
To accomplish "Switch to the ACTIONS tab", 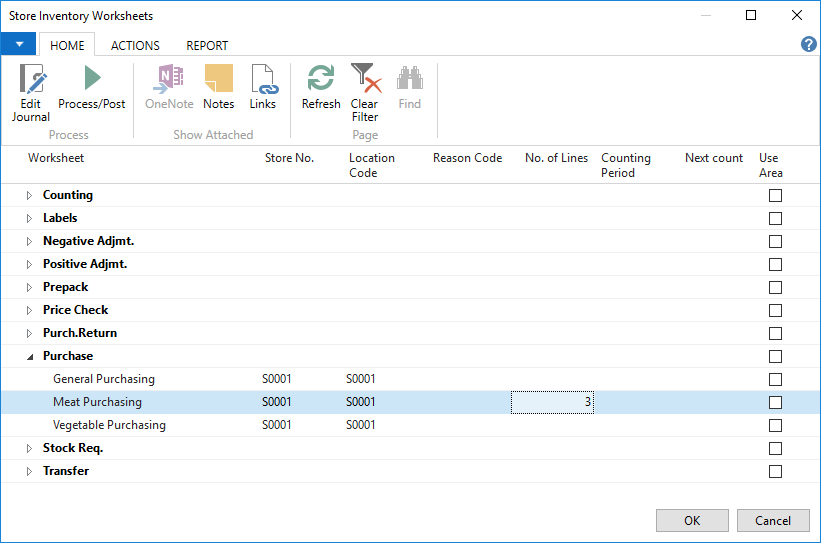I will [x=135, y=45].
